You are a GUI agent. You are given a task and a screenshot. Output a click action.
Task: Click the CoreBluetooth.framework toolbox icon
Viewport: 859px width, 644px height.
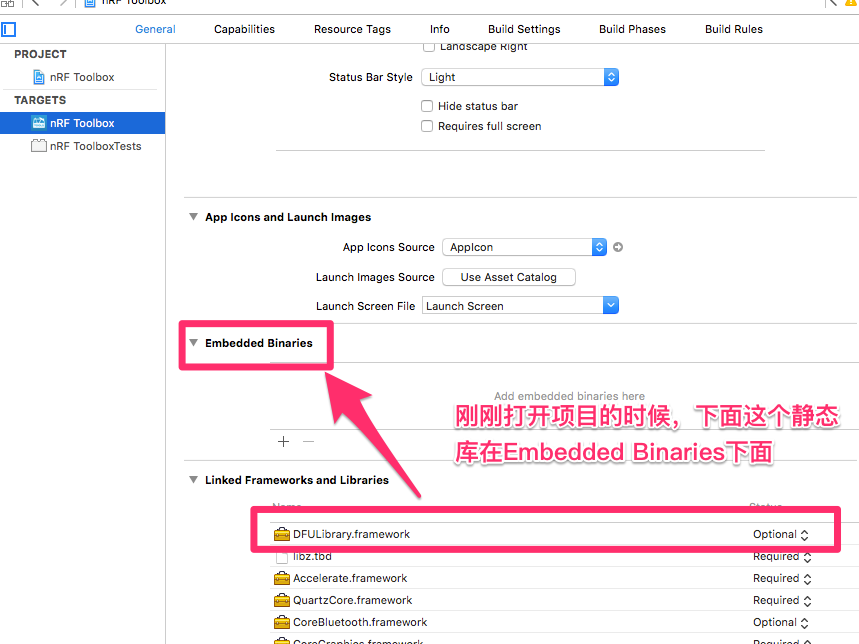[x=282, y=622]
